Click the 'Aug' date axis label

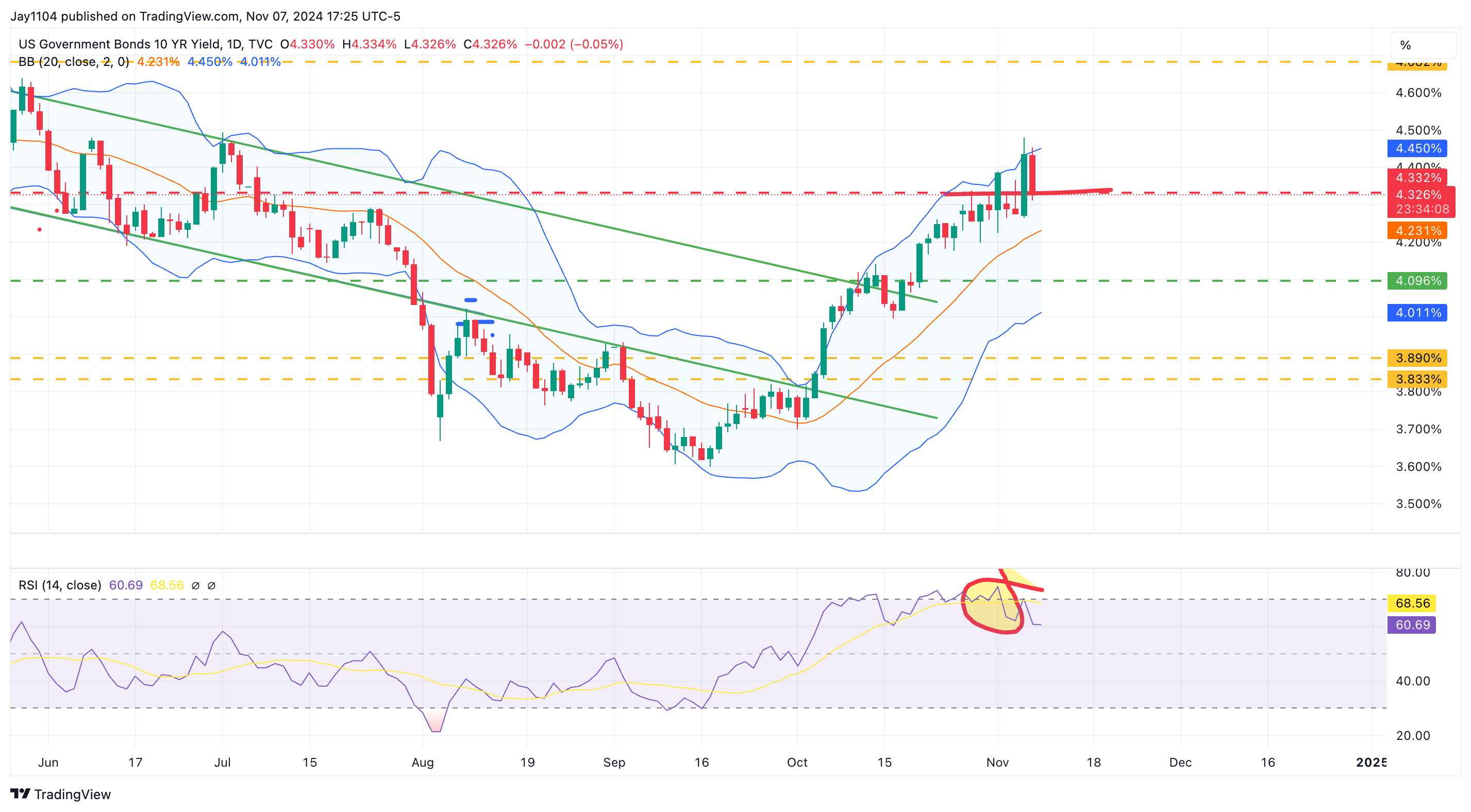423,763
